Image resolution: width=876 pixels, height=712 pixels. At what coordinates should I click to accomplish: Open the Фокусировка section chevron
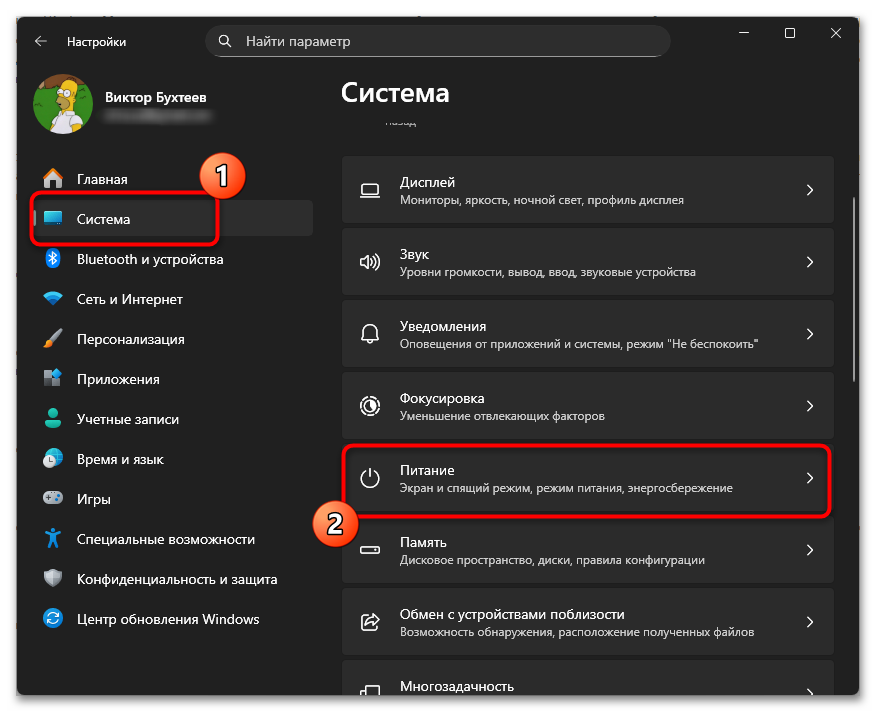coord(810,406)
